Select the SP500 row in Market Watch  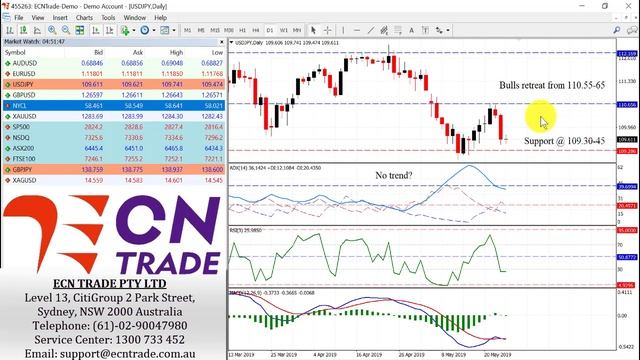[114, 127]
